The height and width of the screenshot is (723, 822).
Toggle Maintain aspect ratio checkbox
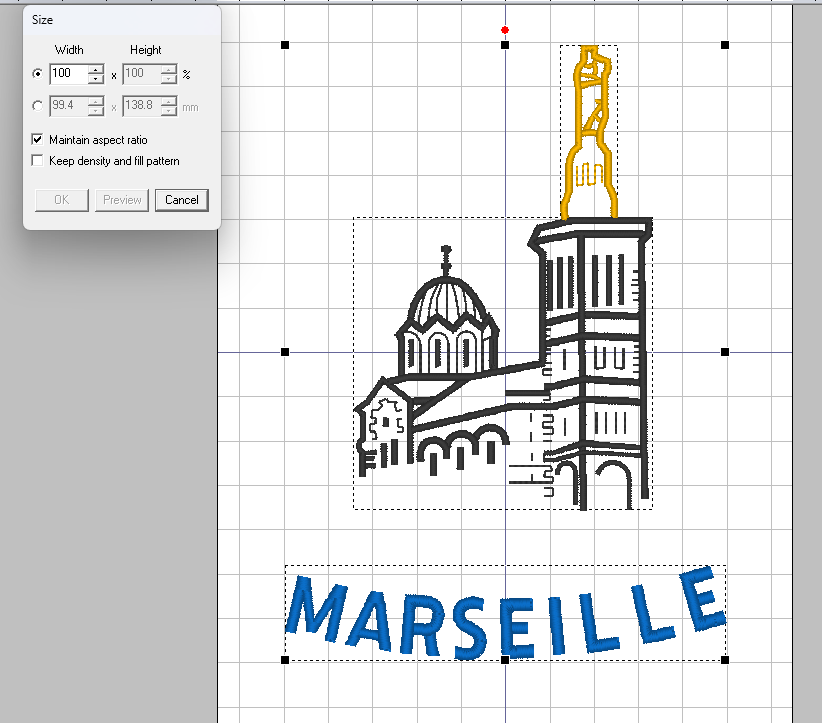click(x=37, y=139)
